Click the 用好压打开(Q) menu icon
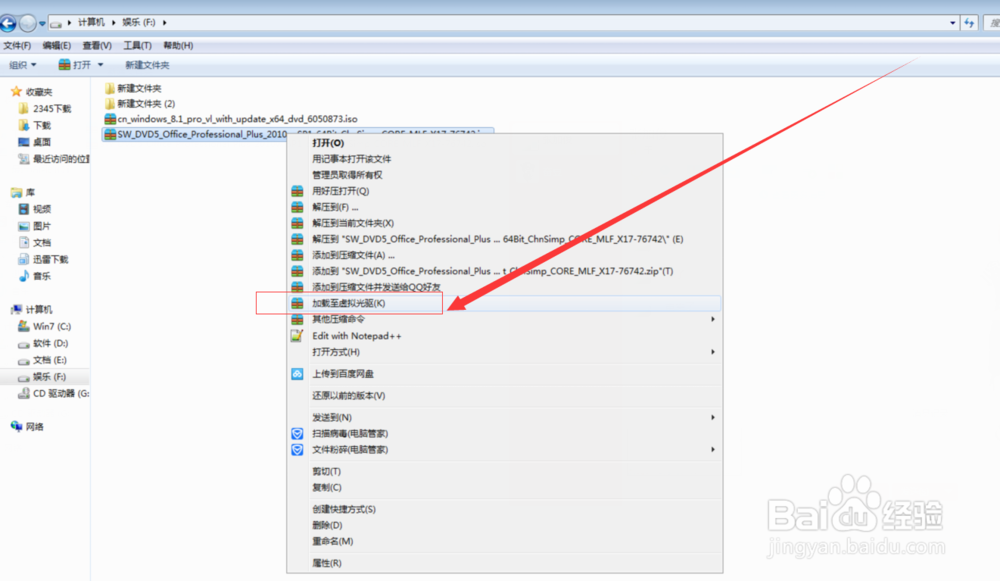The height and width of the screenshot is (581, 1000). [297, 191]
